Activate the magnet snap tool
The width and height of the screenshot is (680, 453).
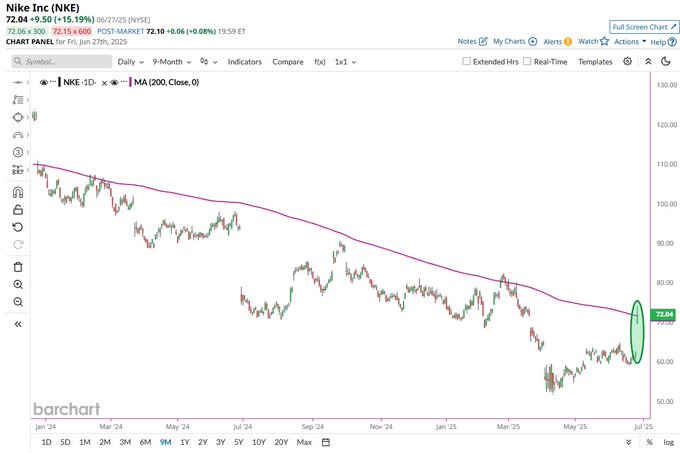coord(17,193)
